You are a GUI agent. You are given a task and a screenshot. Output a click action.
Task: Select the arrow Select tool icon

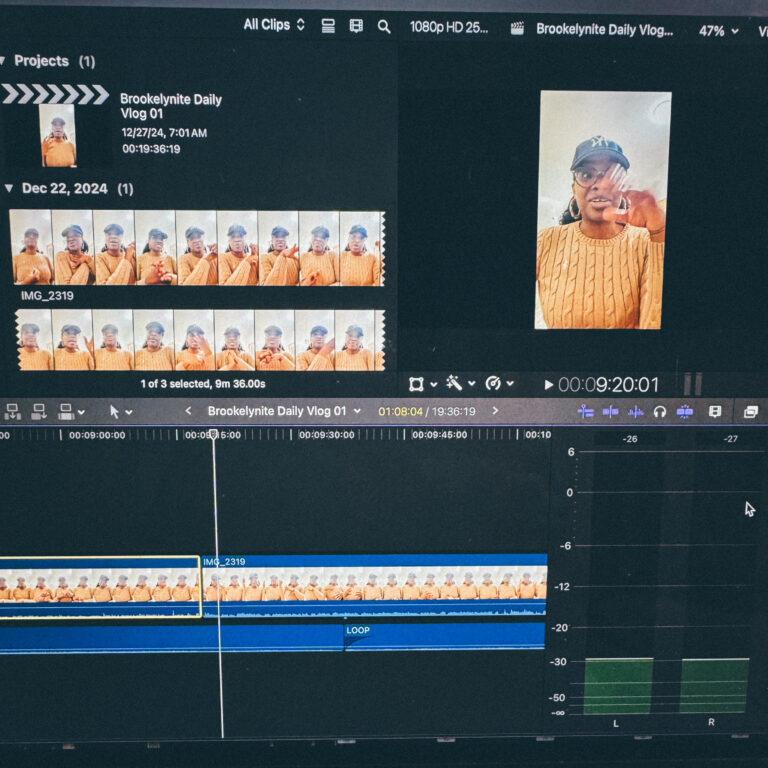point(114,412)
